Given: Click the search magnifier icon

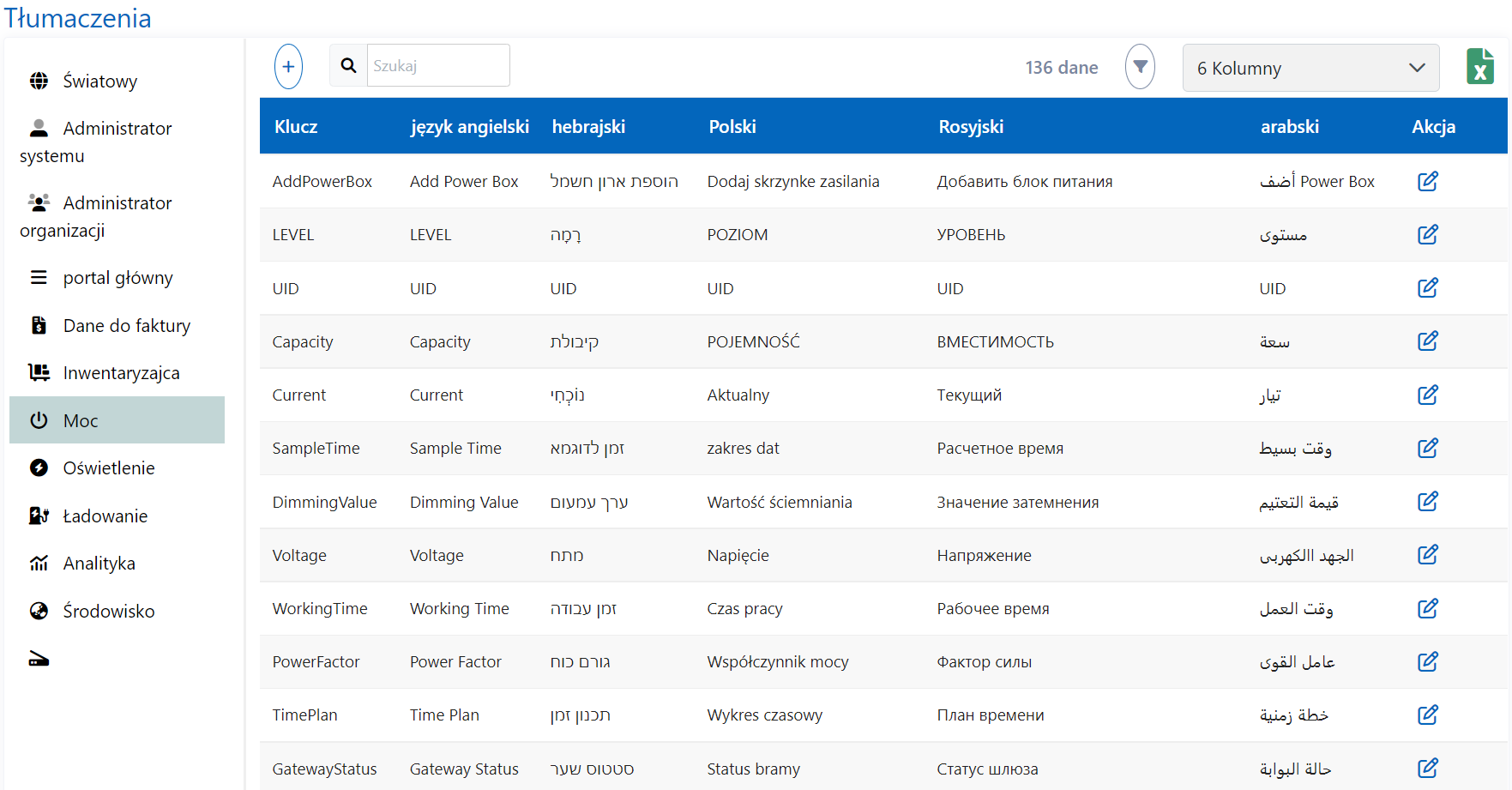Looking at the screenshot, I should (348, 66).
